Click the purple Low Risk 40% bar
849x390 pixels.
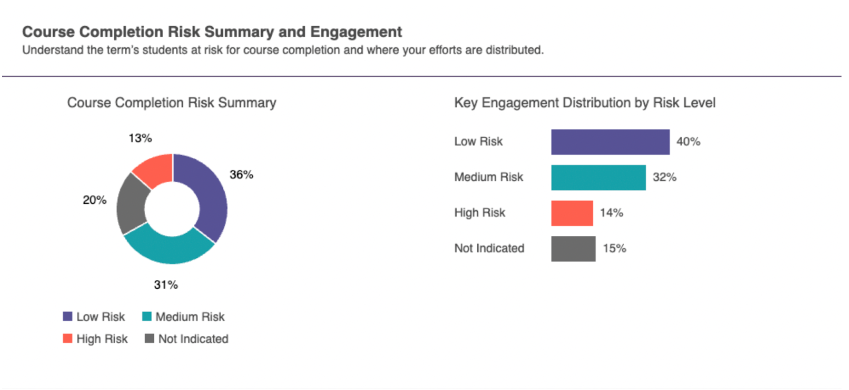click(610, 142)
